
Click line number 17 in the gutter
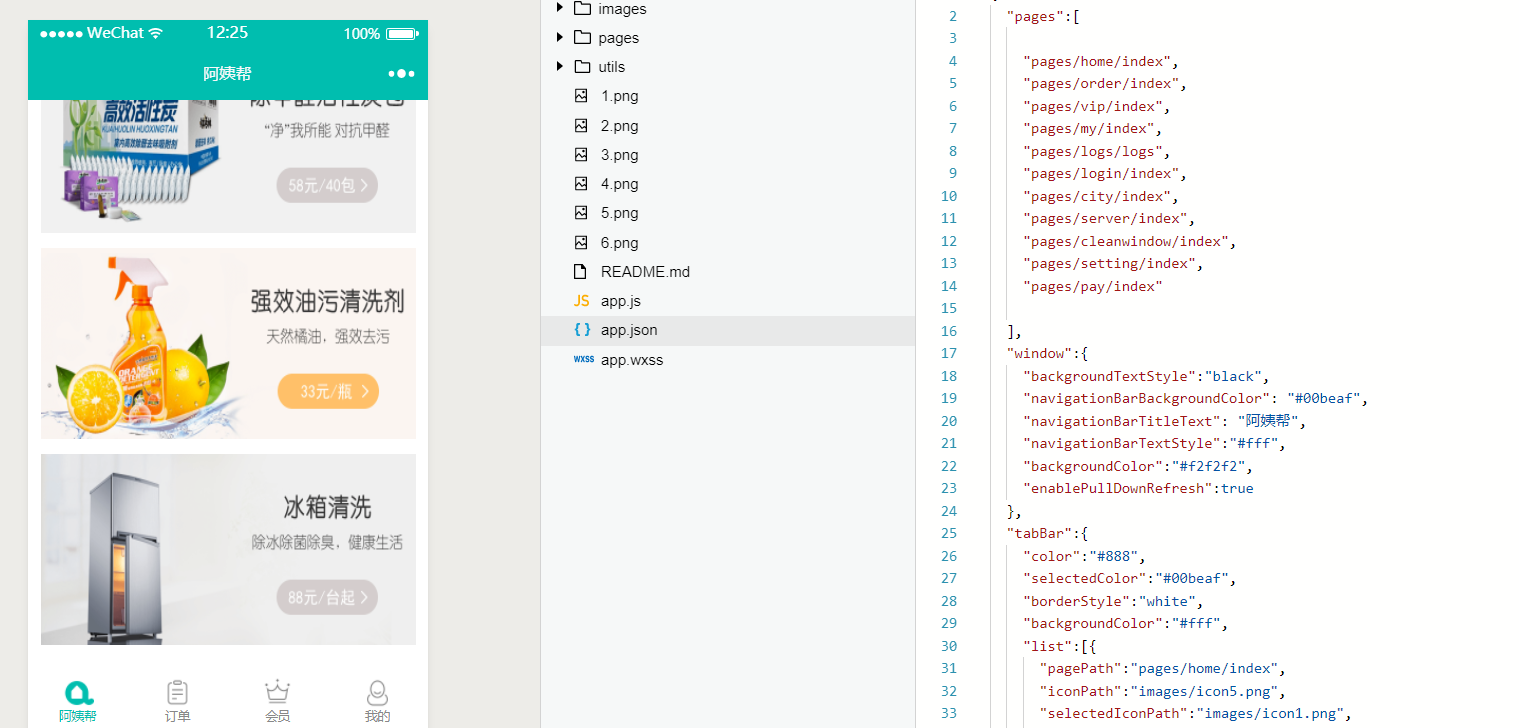[948, 353]
